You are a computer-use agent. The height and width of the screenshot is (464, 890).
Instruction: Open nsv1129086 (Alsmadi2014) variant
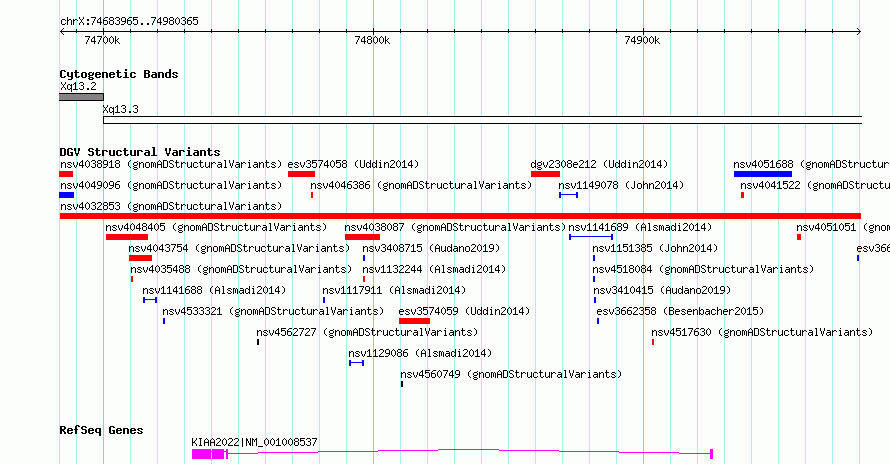[420, 354]
